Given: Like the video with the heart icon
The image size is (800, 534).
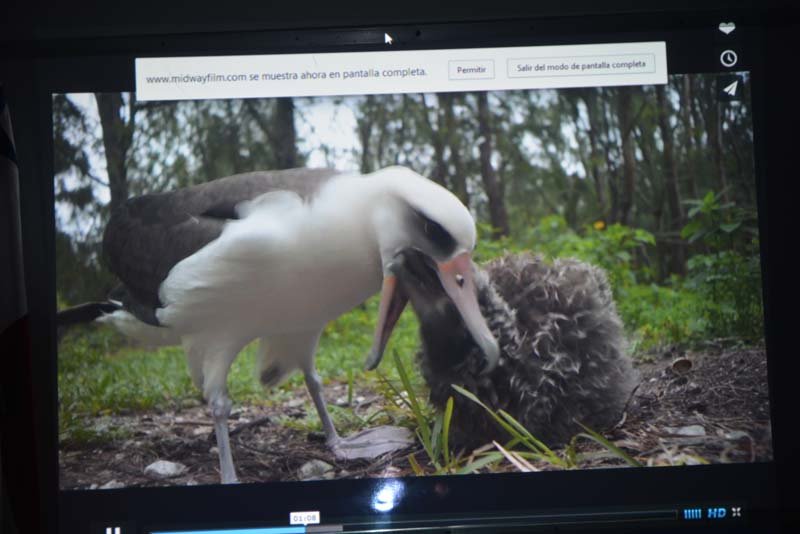Looking at the screenshot, I should coord(727,28).
